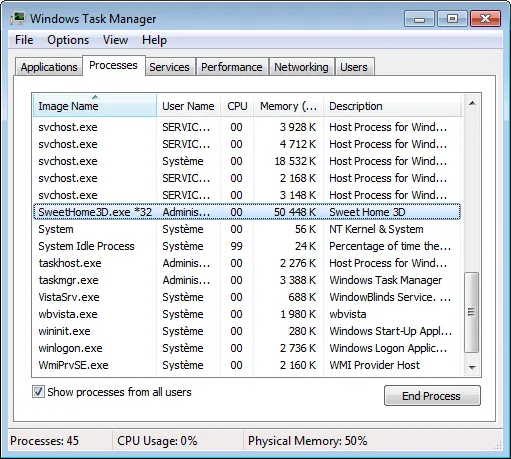
Task: Sort processes by Memory column
Action: [x=288, y=106]
